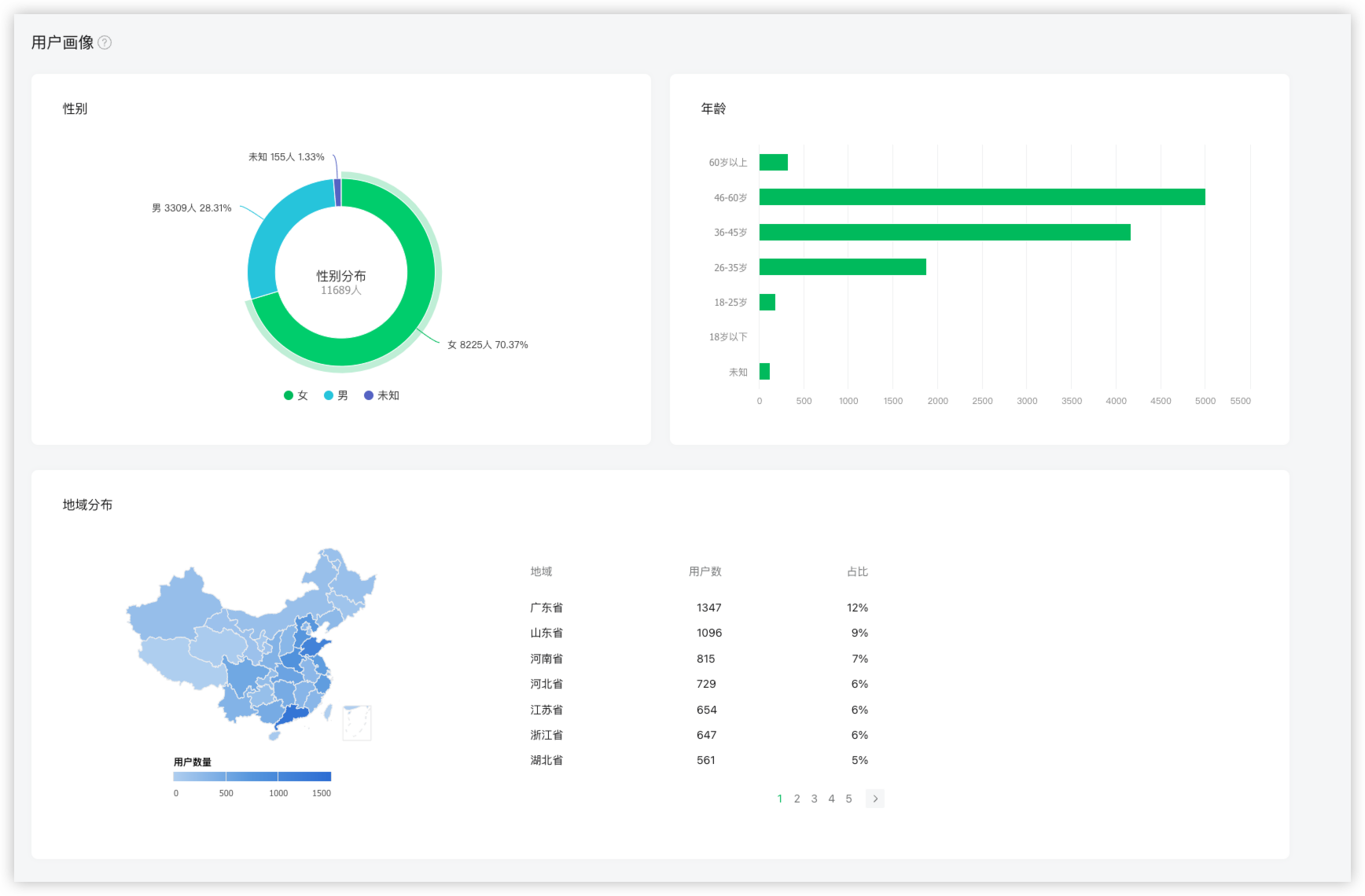The height and width of the screenshot is (896, 1365).
Task: Click the 46-60岁 age bar
Action: click(x=981, y=197)
